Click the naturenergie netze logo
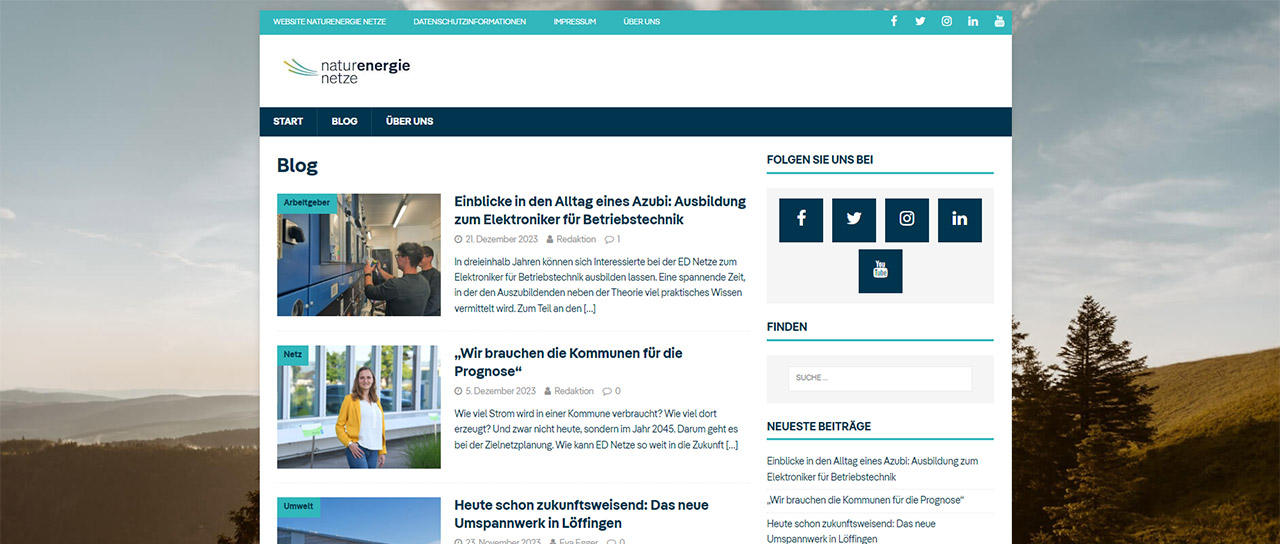This screenshot has height=544, width=1280. pyautogui.click(x=346, y=70)
